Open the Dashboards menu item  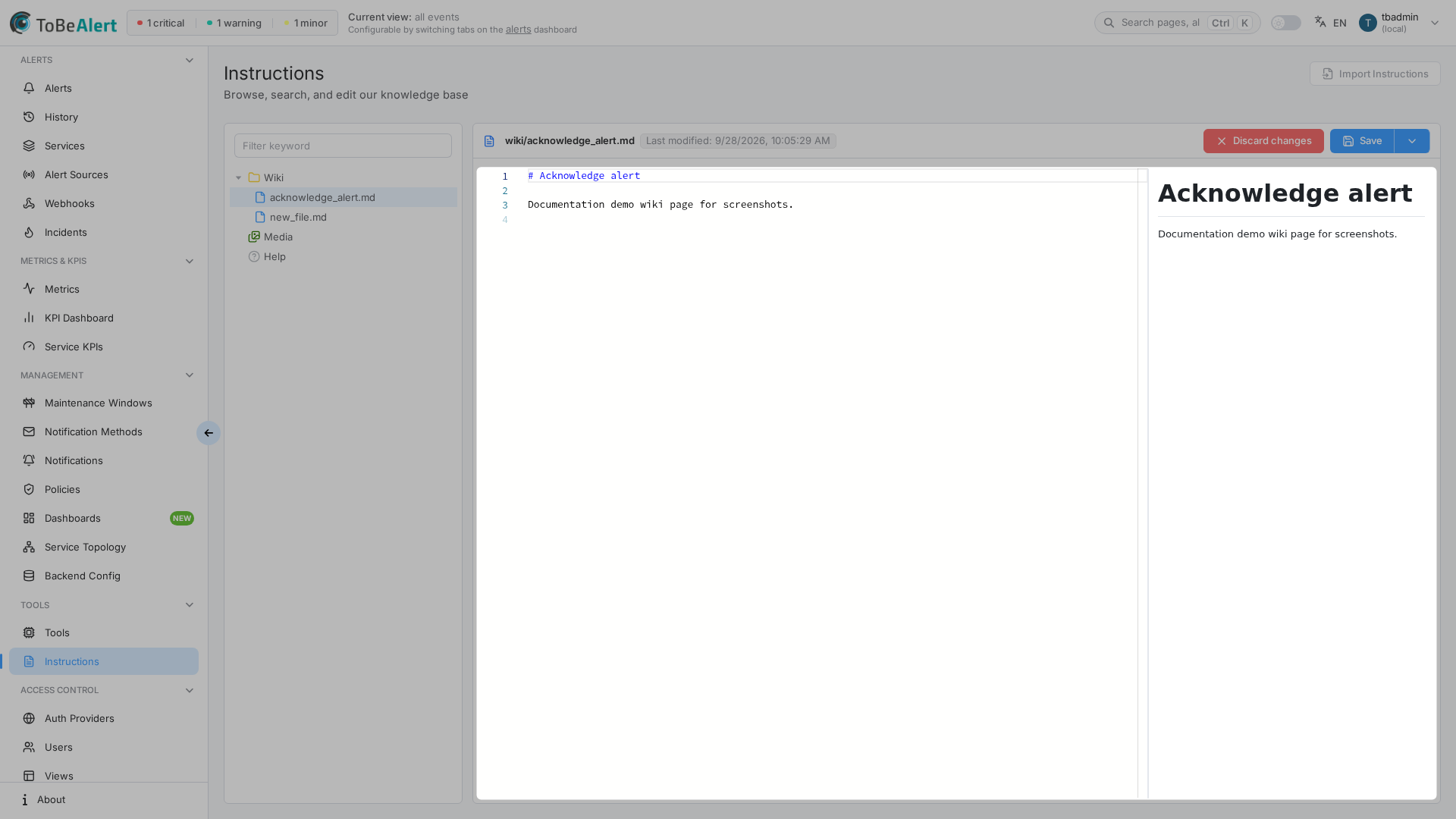104,518
